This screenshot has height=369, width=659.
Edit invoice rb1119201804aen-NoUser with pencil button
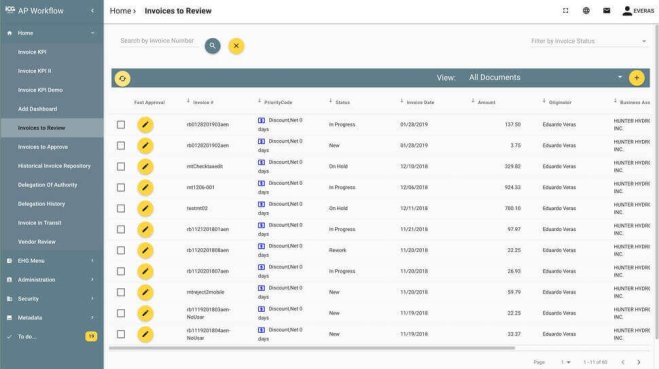pyautogui.click(x=145, y=335)
